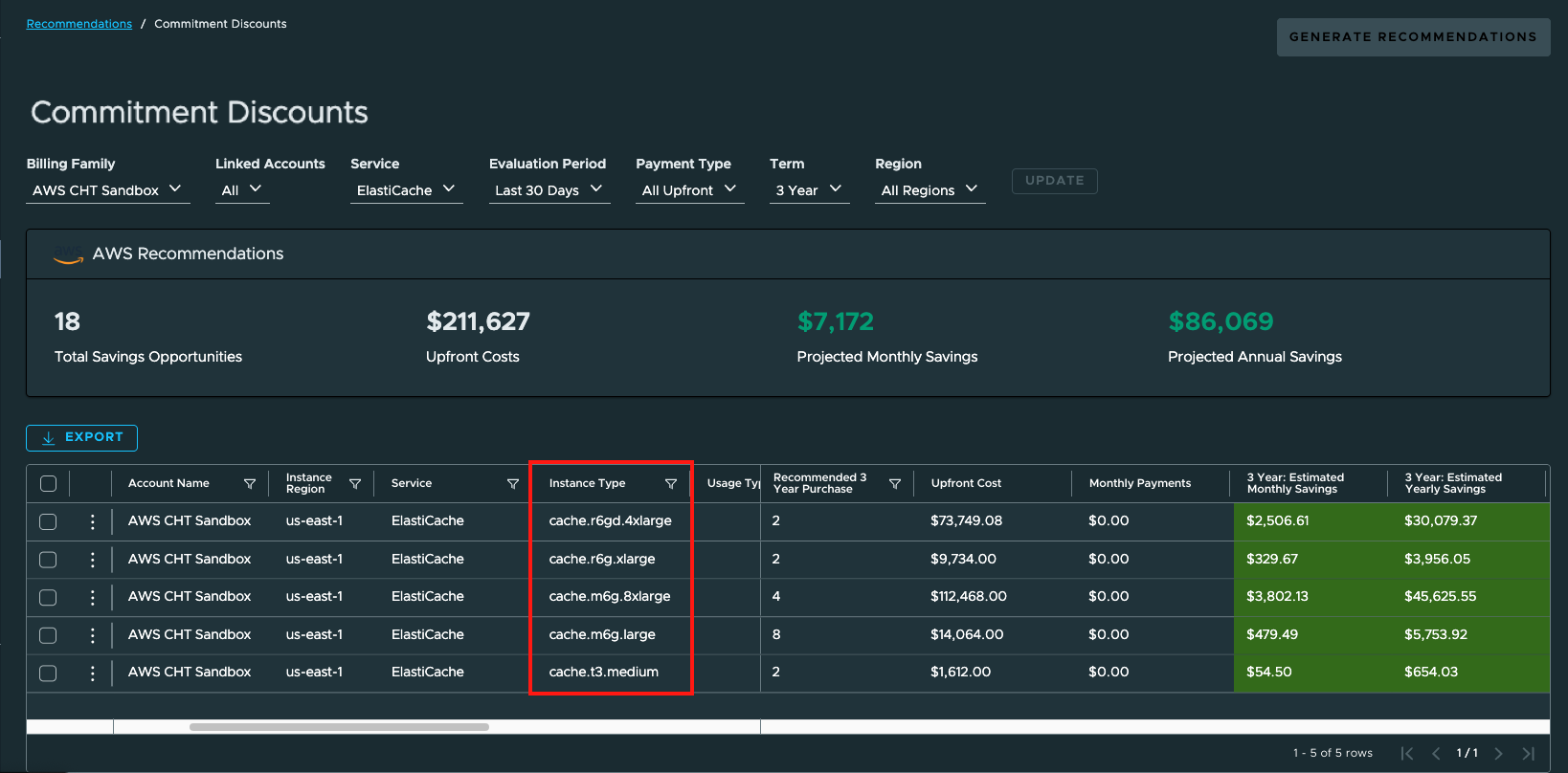
Task: Click the Update button
Action: click(x=1054, y=181)
